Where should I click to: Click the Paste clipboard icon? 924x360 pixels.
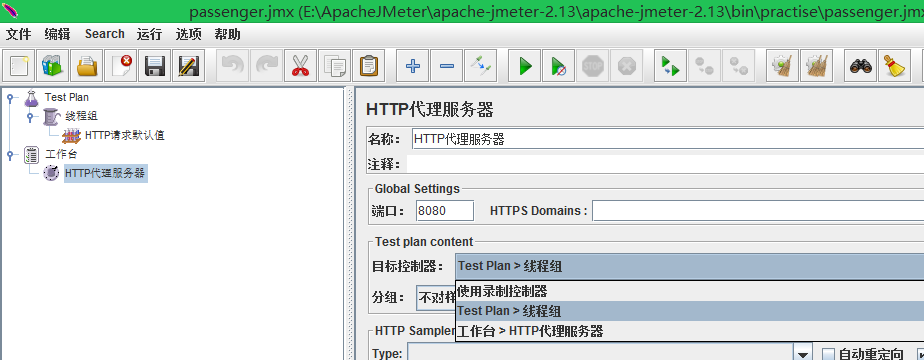coord(368,65)
